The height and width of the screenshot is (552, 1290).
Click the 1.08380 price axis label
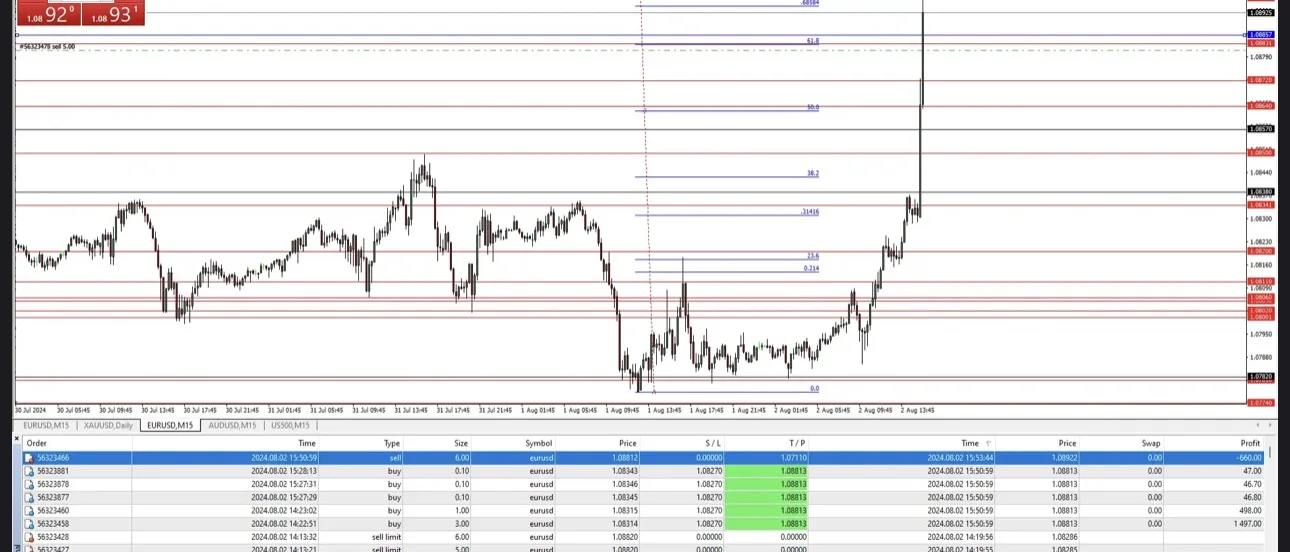coord(1260,191)
